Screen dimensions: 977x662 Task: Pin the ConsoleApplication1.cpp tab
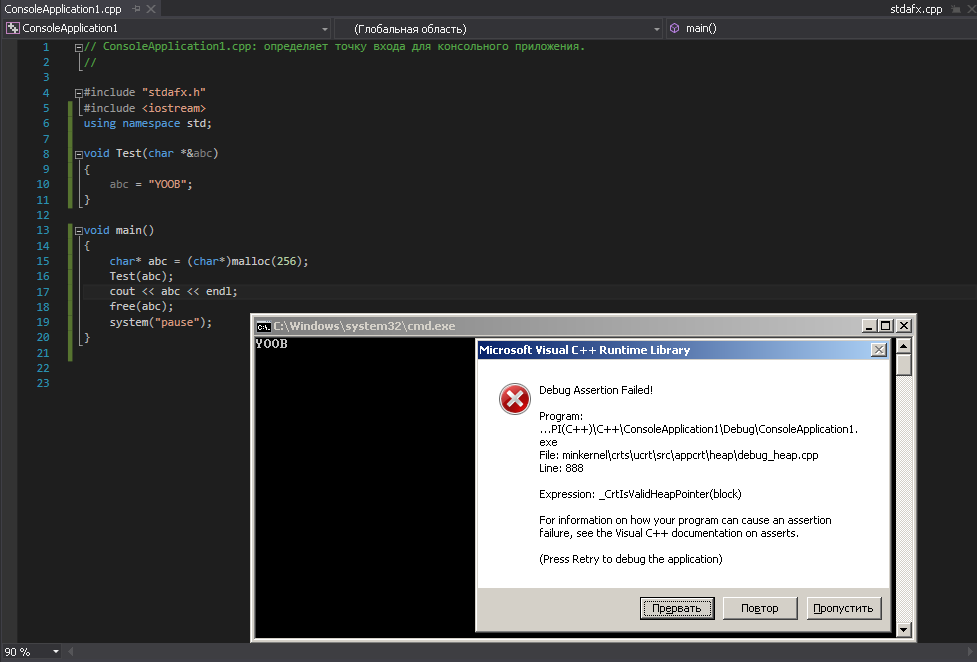click(136, 9)
